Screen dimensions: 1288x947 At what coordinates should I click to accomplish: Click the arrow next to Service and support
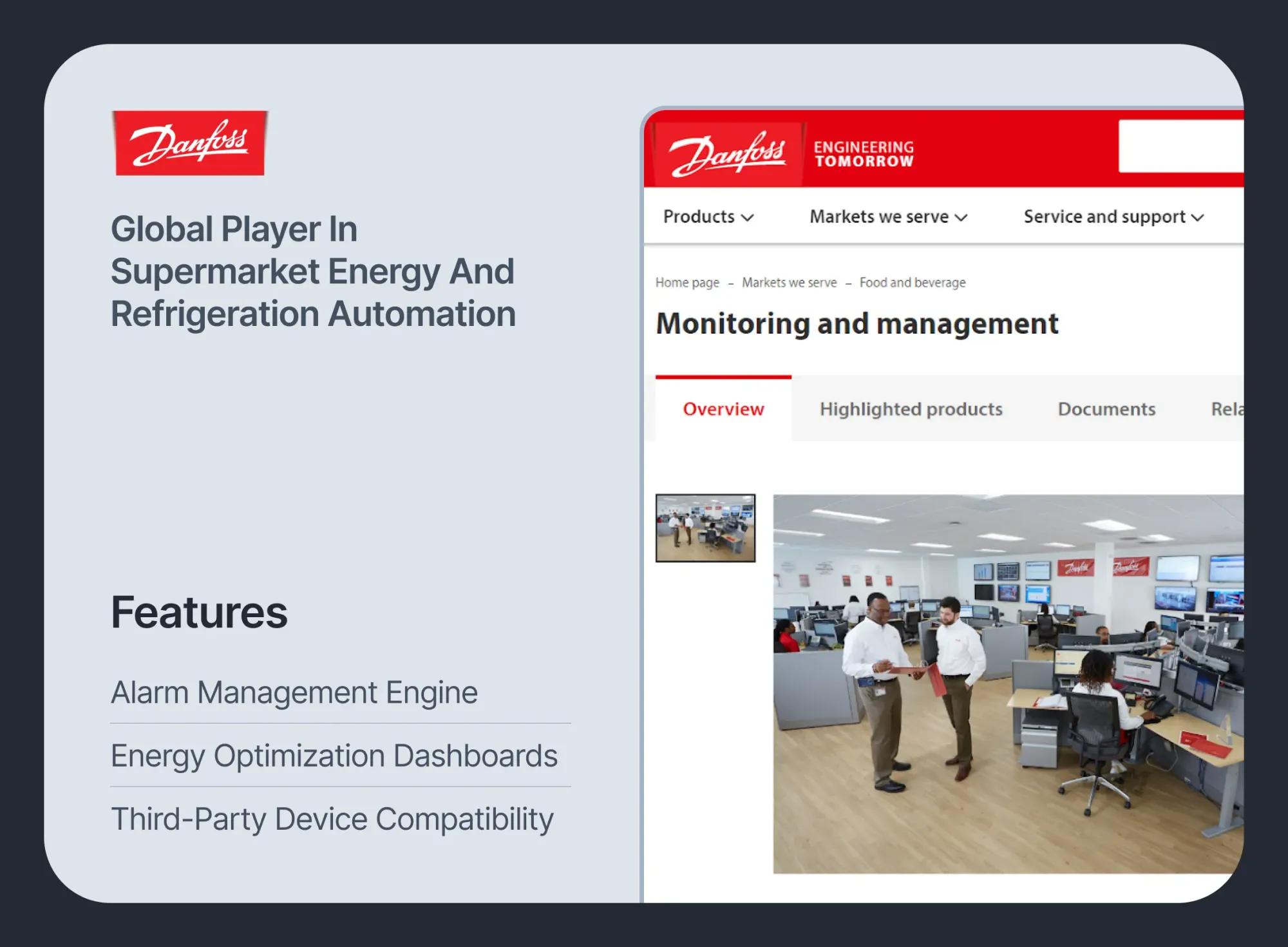pyautogui.click(x=1197, y=218)
